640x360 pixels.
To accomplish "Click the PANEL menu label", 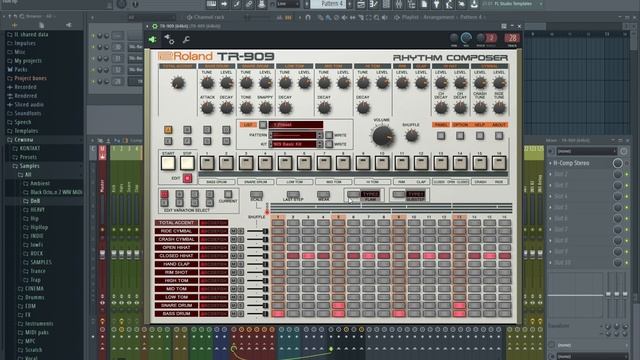I will click(441, 124).
